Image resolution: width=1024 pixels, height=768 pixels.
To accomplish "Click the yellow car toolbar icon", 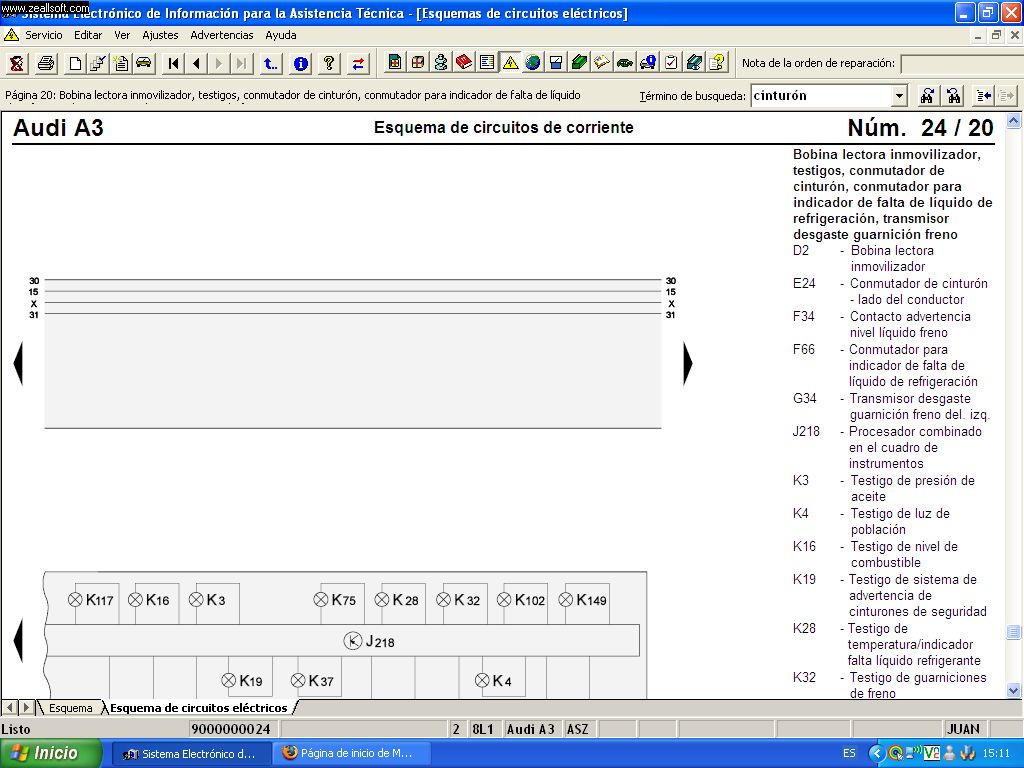I will click(x=144, y=63).
